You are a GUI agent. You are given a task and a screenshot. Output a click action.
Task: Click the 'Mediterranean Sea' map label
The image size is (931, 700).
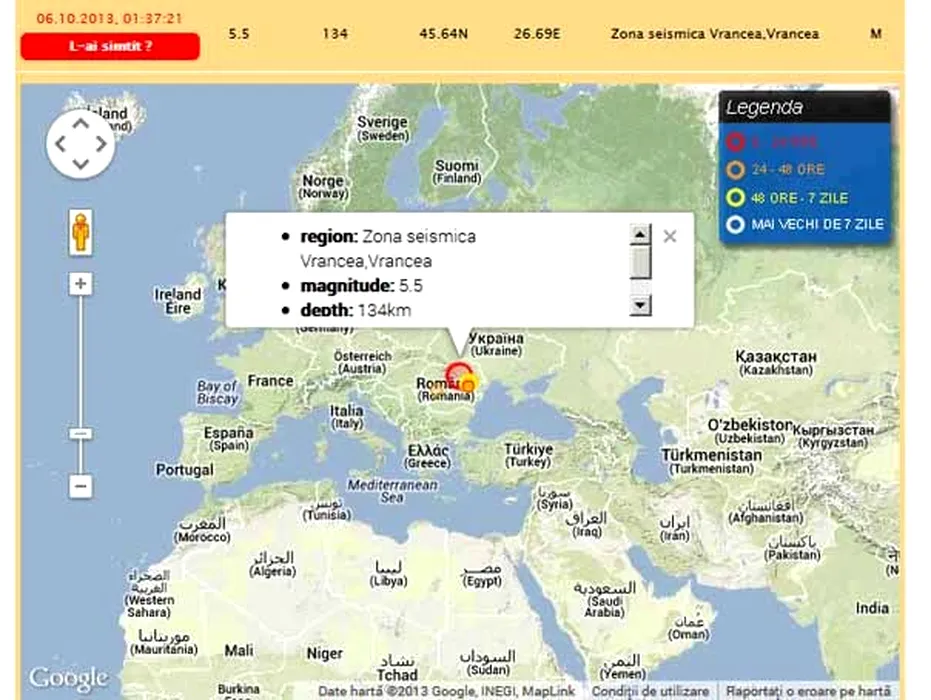click(x=392, y=491)
